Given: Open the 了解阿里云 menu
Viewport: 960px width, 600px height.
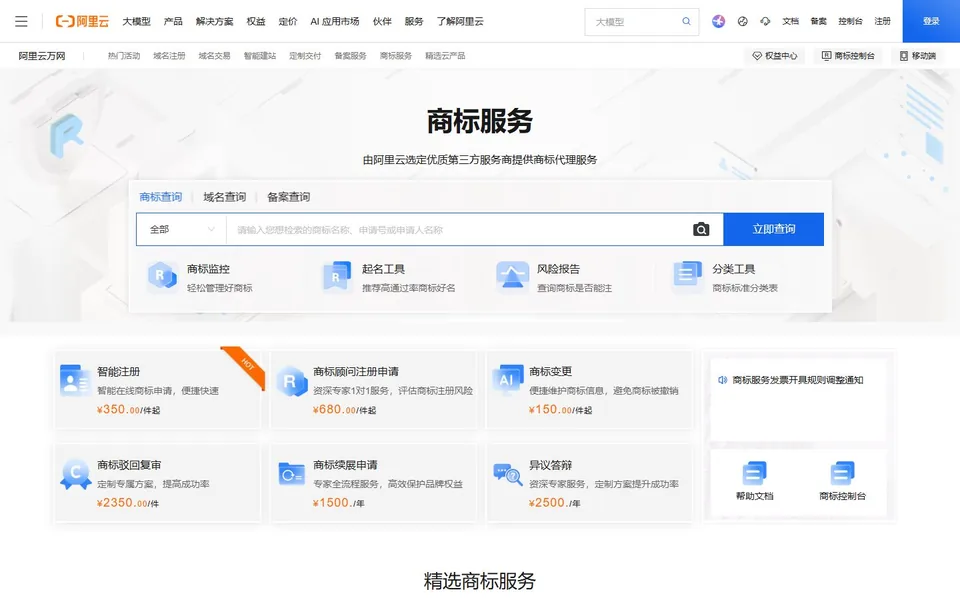Looking at the screenshot, I should click(x=460, y=21).
